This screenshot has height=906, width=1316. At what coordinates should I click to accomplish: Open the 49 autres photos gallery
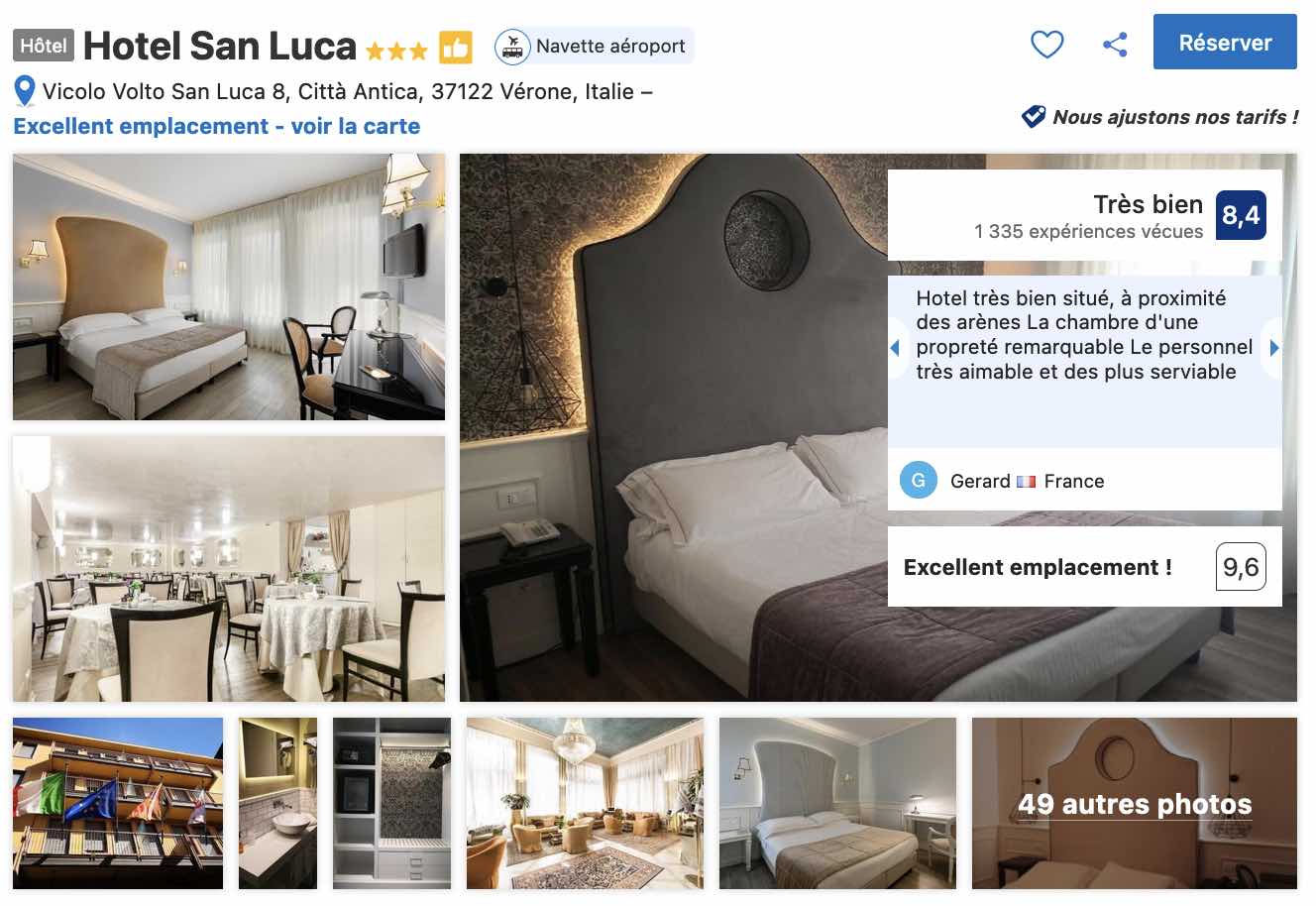coord(1135,803)
